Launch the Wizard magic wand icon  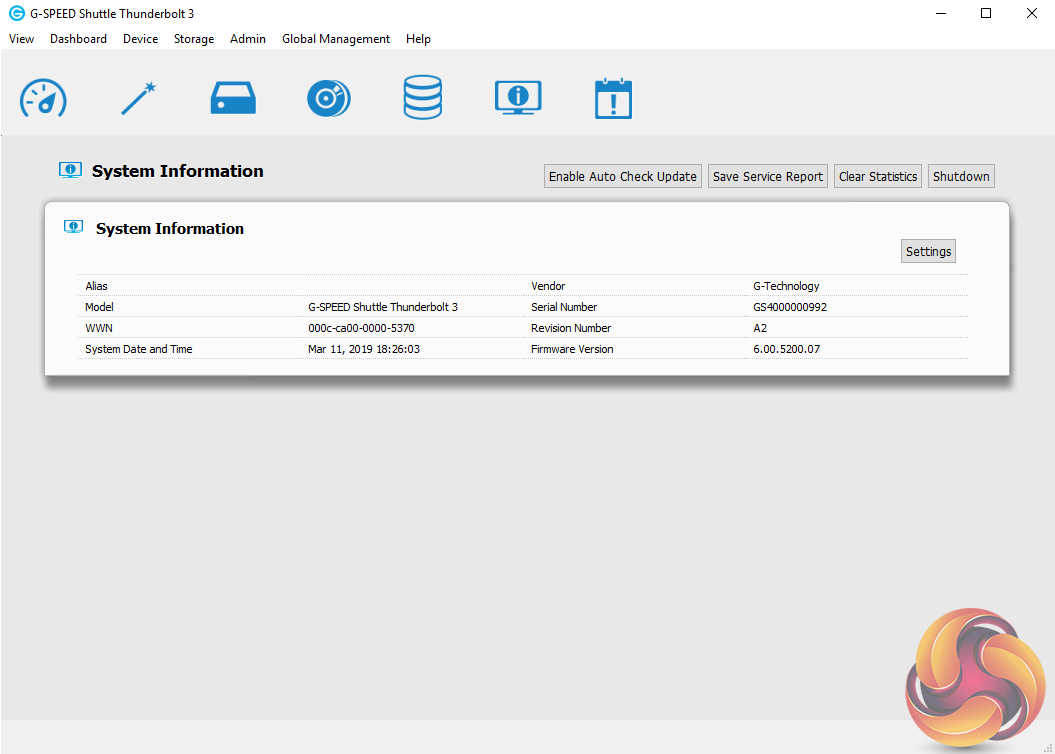click(x=138, y=99)
